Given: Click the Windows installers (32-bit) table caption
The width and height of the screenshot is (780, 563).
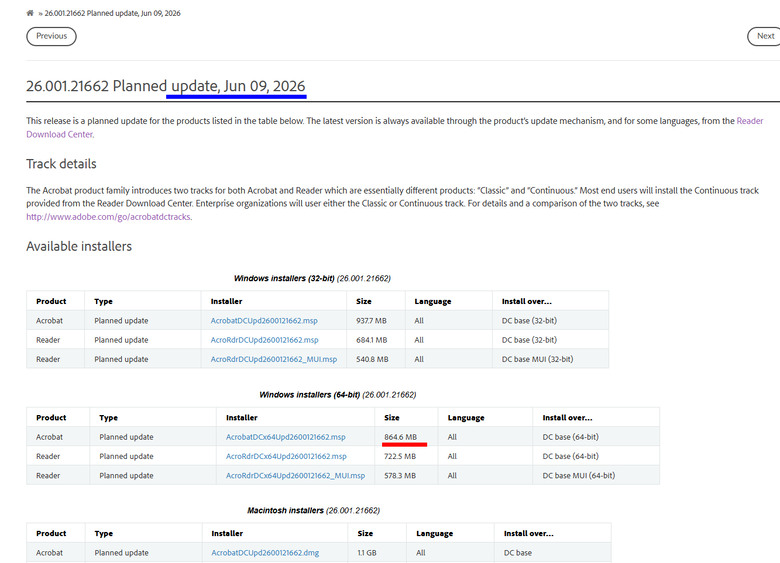Looking at the screenshot, I should [312, 279].
